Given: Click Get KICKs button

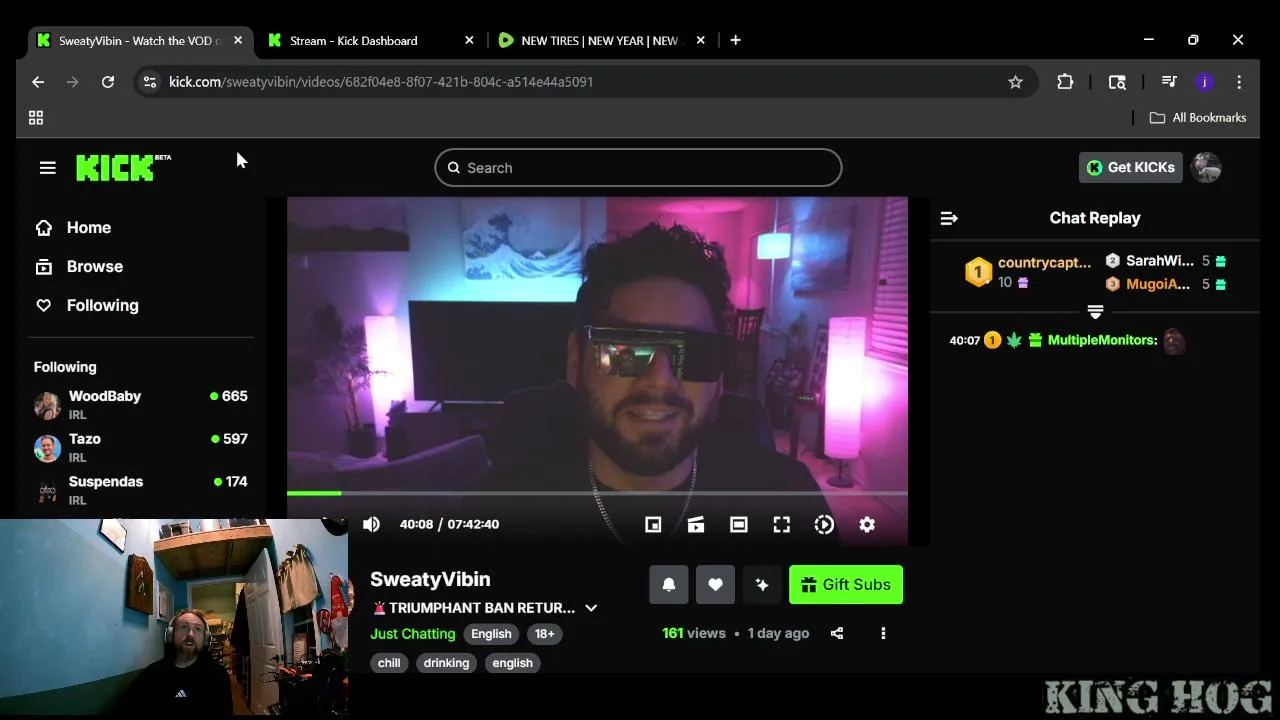Looking at the screenshot, I should [x=1131, y=168].
